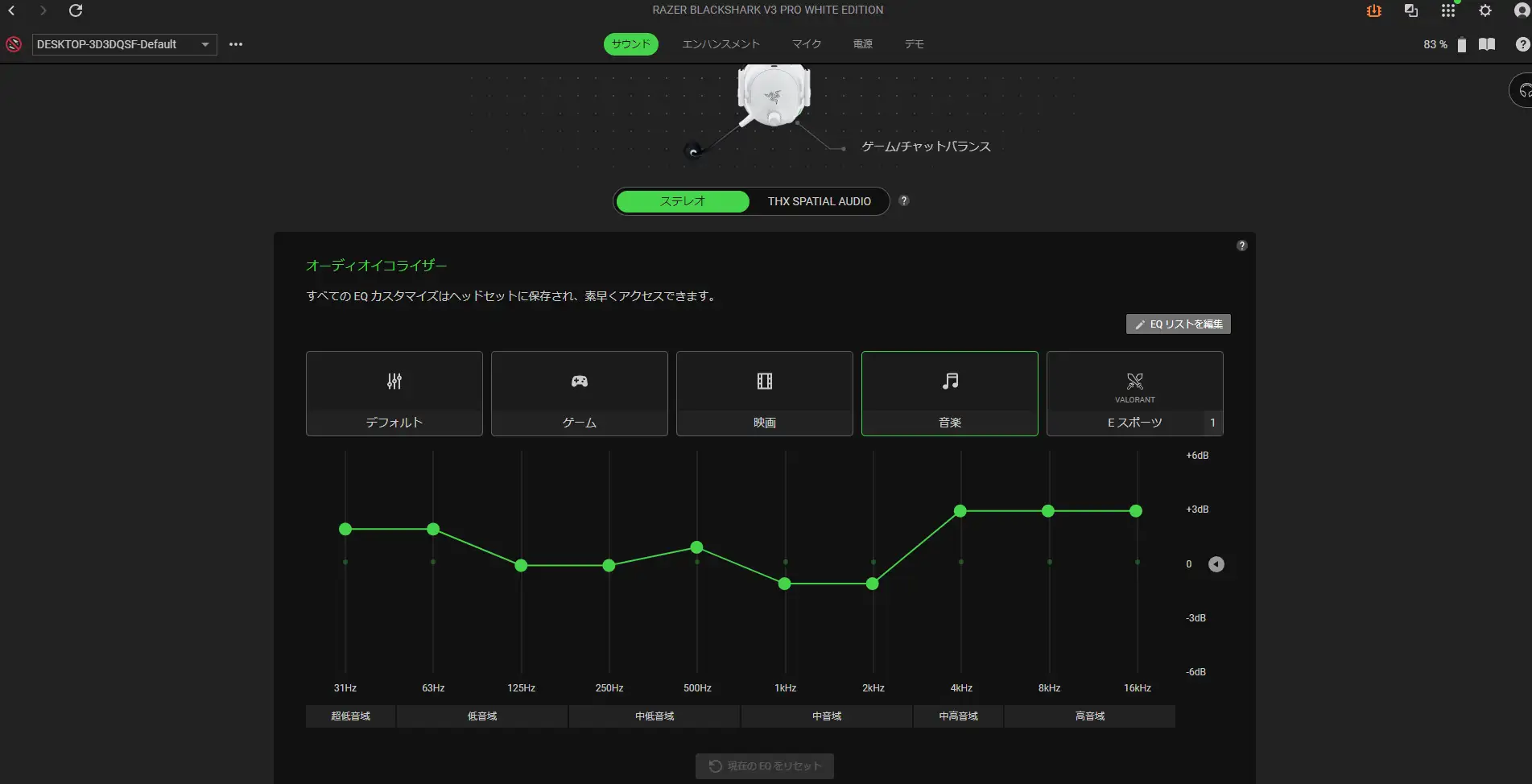Click the EQ リストを編集 button
Viewport: 1532px width, 784px height.
click(x=1179, y=324)
